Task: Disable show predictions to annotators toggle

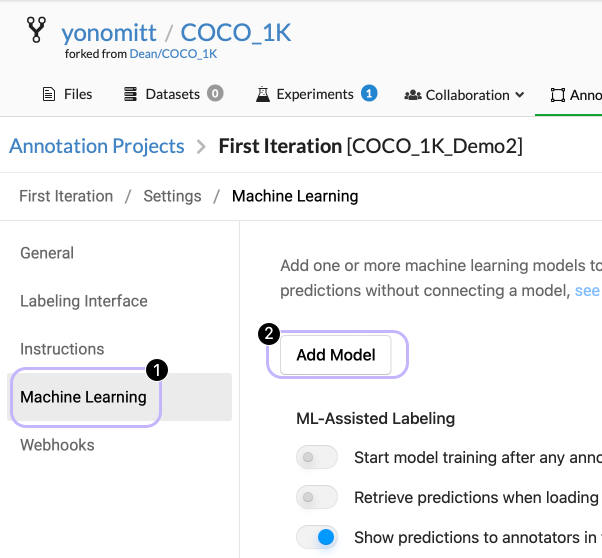Action: click(316, 538)
